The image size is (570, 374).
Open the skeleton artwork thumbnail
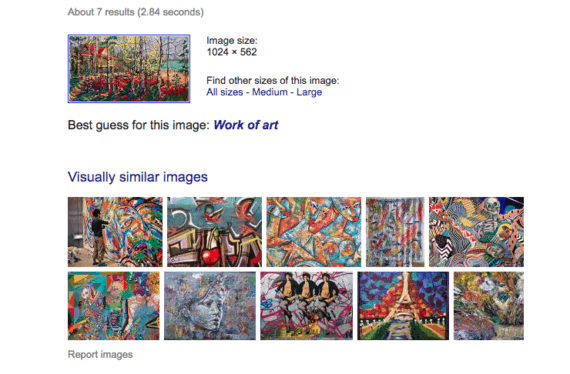coord(476,232)
